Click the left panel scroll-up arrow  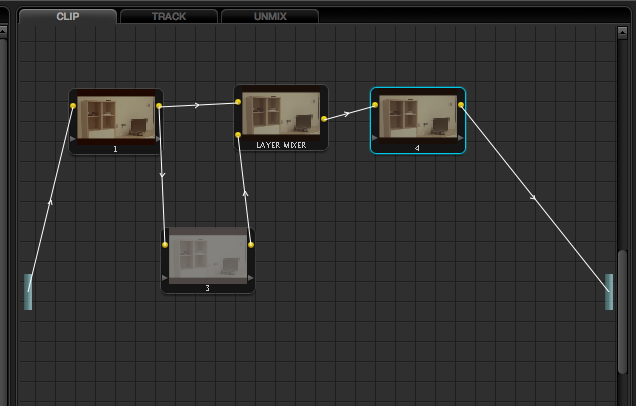[3, 32]
